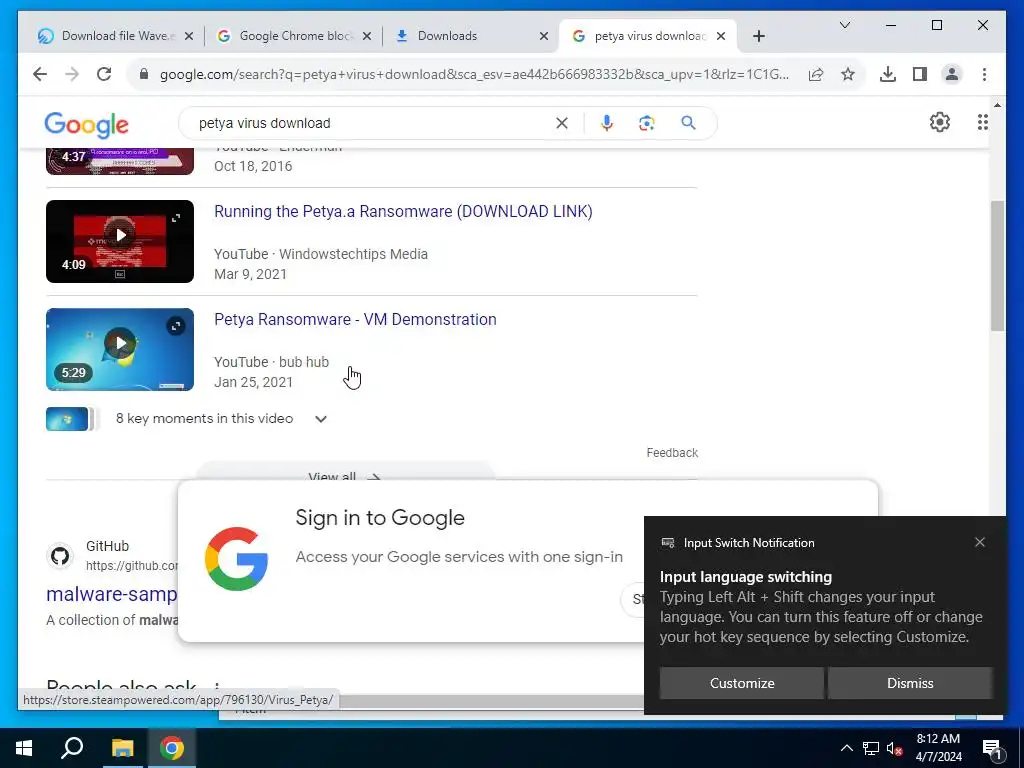The image size is (1024, 768).
Task: Go to the Google homepage via the logo
Action: tap(86, 125)
